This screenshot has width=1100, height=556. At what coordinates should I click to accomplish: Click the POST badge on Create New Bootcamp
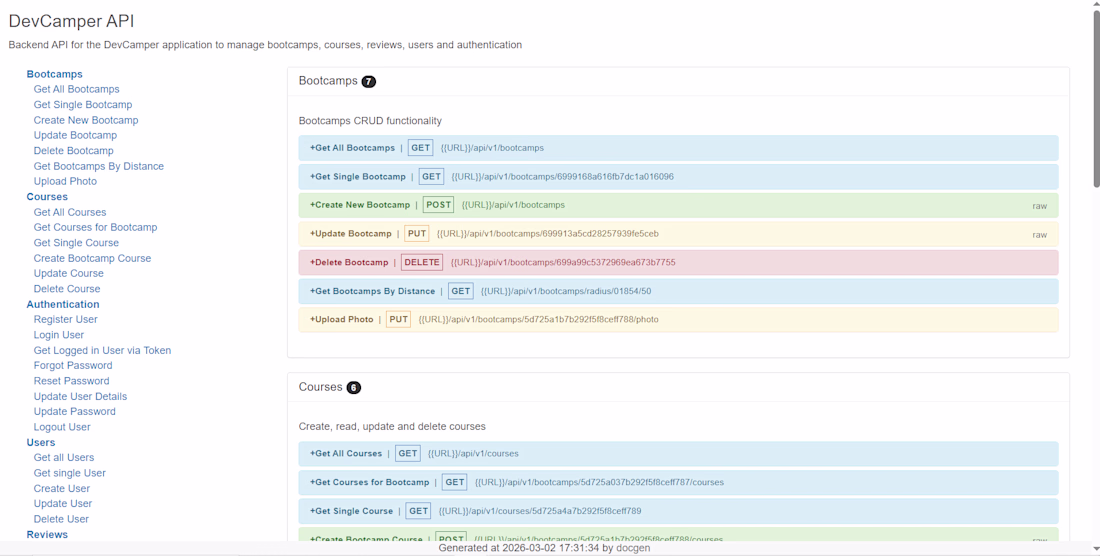(x=438, y=205)
